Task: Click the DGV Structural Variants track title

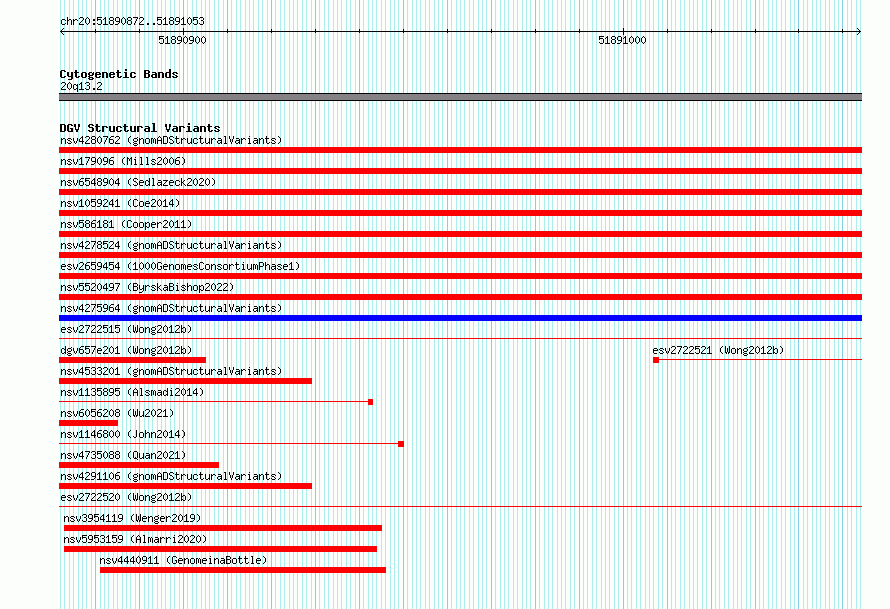Action: (x=140, y=128)
